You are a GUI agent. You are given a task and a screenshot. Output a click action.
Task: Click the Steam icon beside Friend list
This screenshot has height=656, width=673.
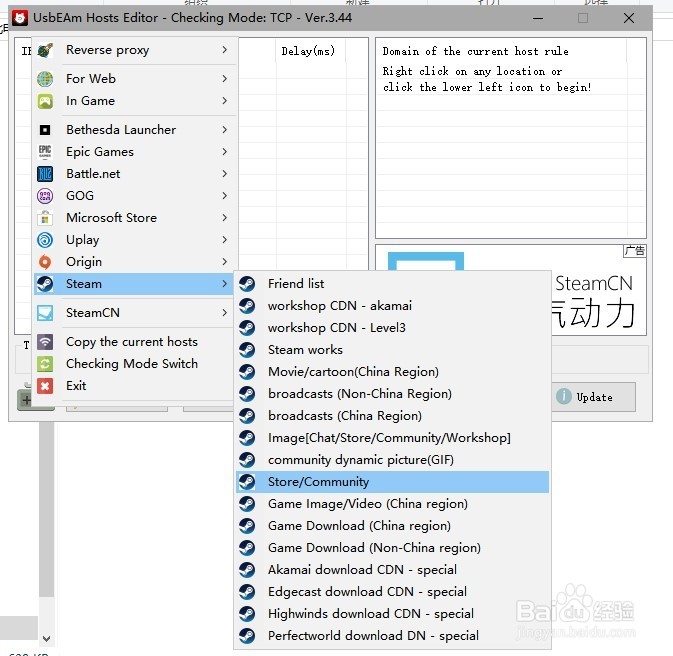247,284
